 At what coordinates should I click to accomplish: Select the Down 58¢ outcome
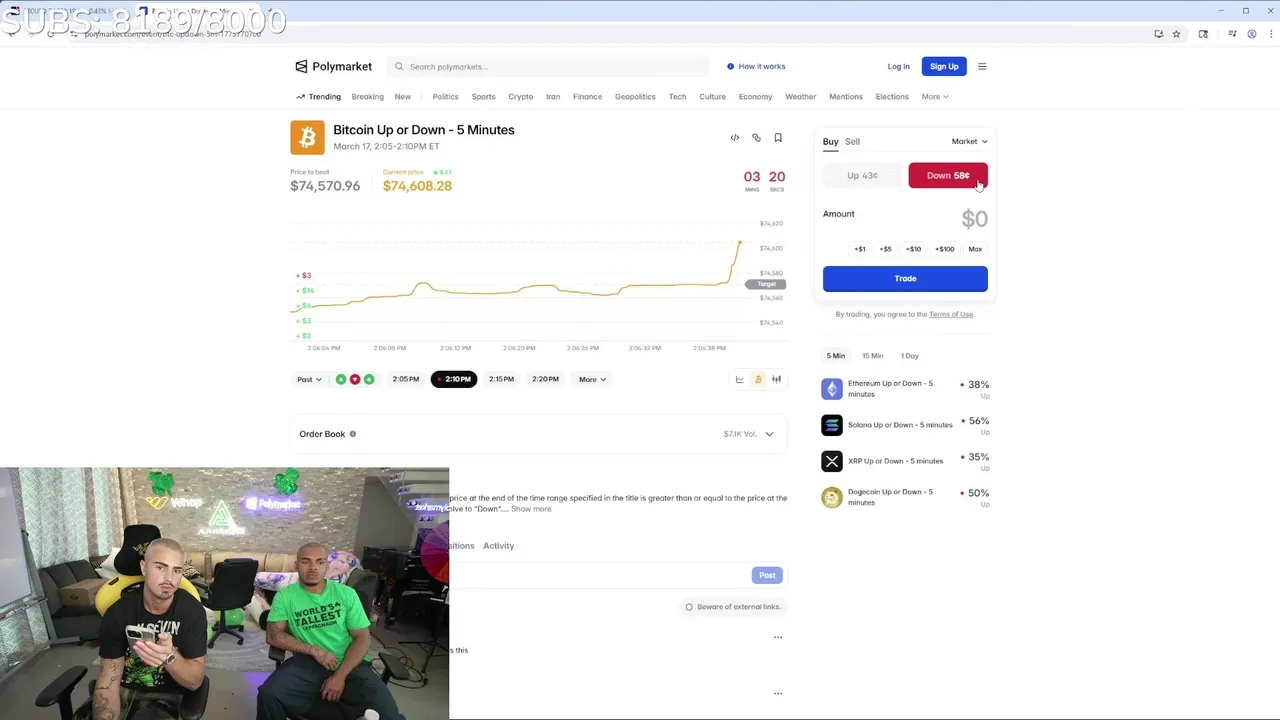click(948, 176)
